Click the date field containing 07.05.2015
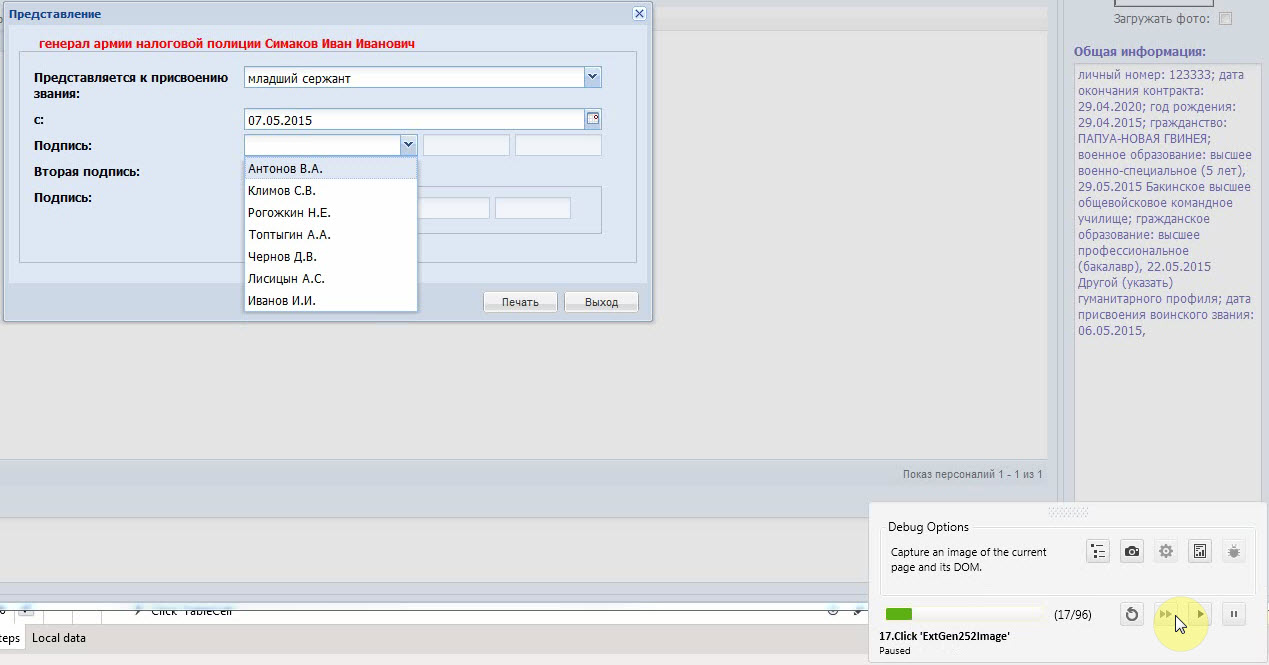This screenshot has width=1269, height=665. click(x=414, y=120)
